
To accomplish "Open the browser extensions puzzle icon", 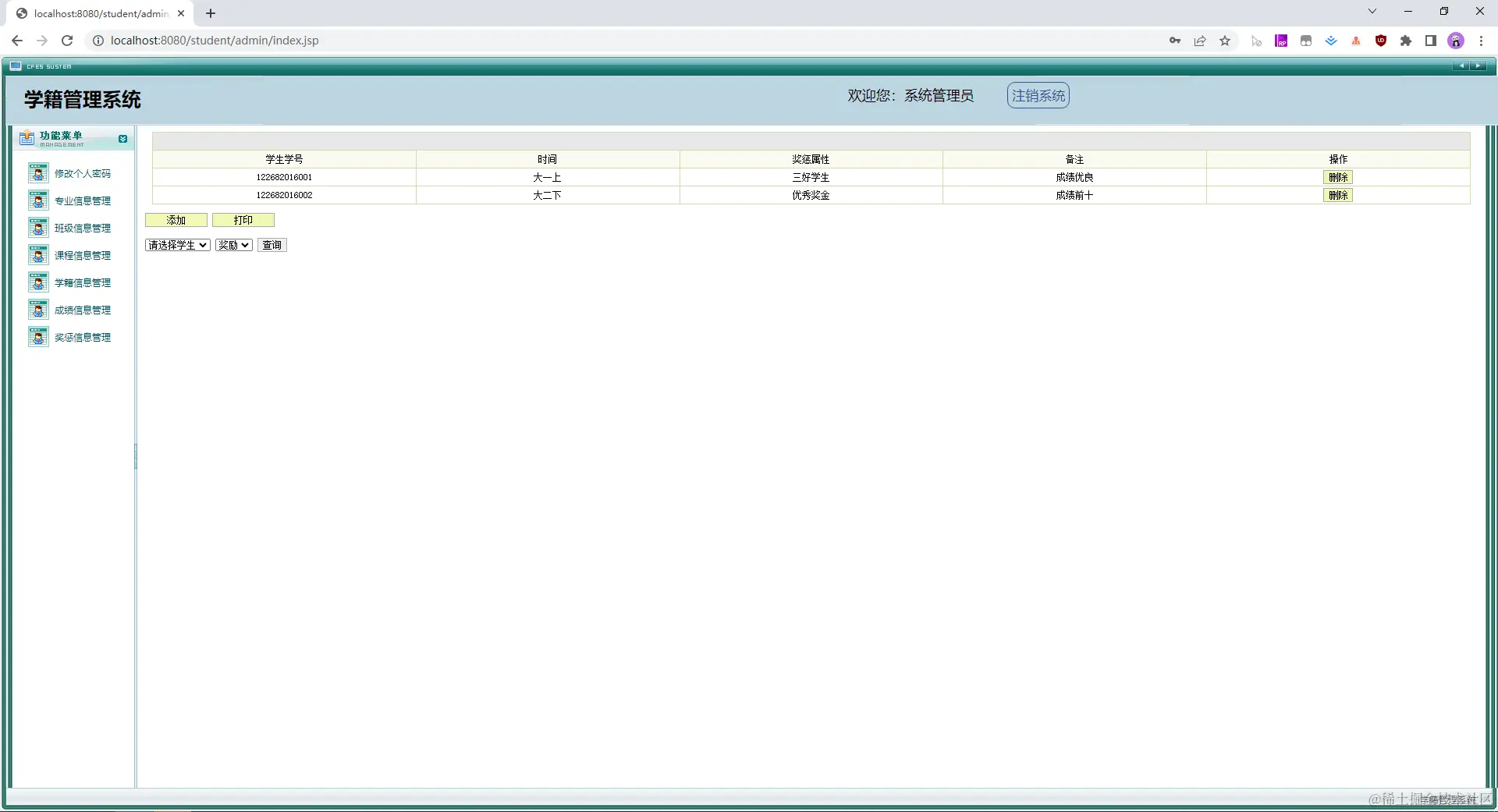I will (x=1406, y=41).
